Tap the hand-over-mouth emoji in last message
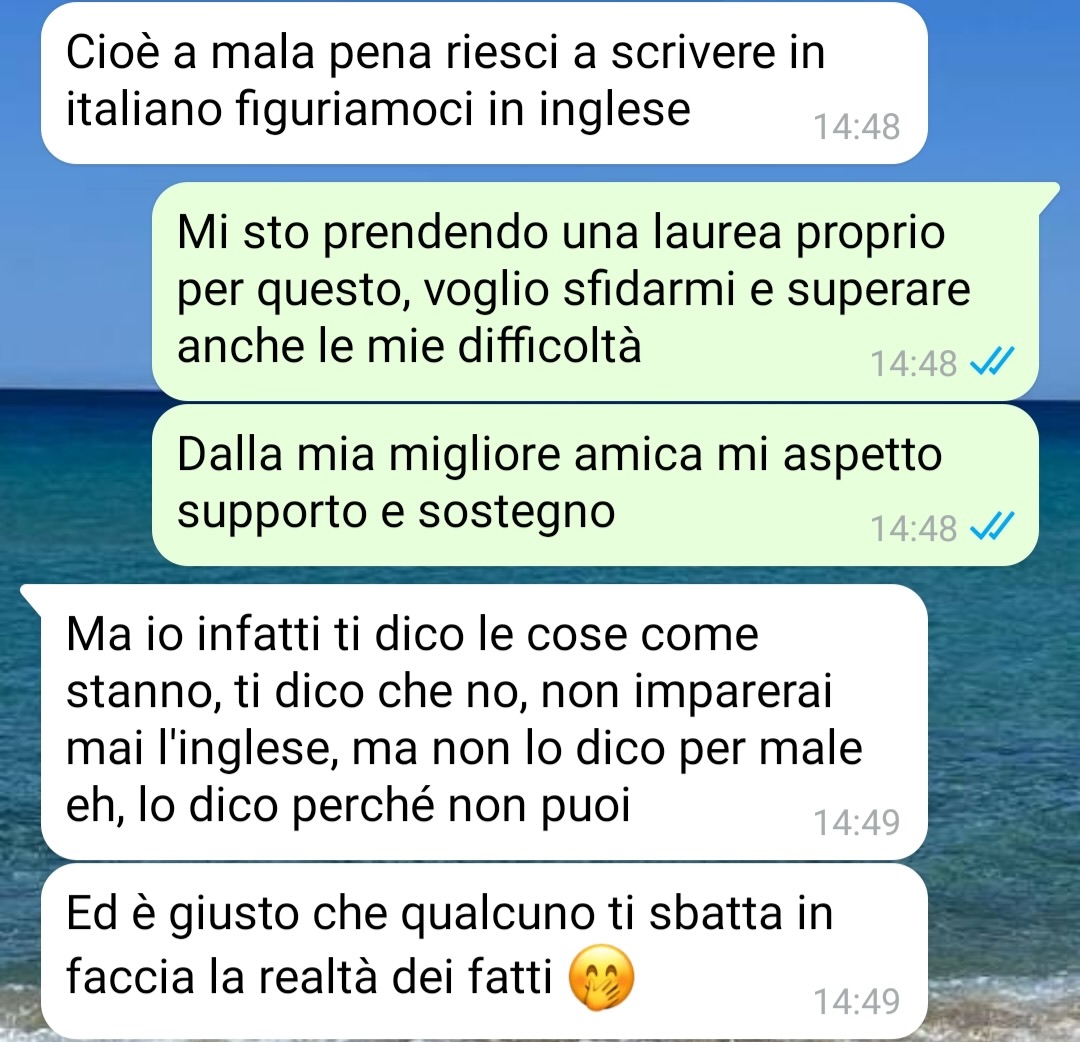Image resolution: width=1080 pixels, height=1042 pixels. pos(601,977)
